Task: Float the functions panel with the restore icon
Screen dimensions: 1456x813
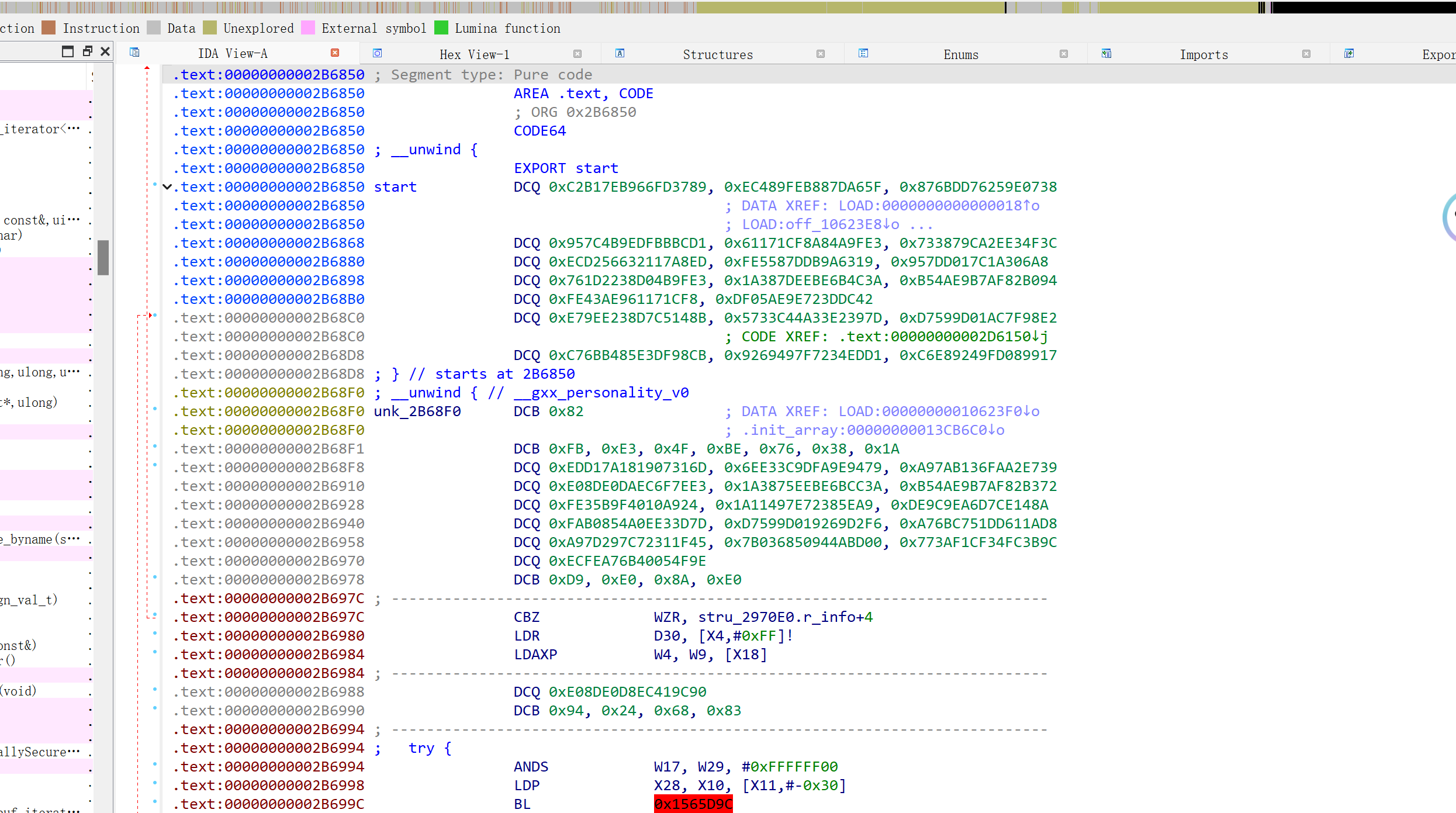Action: [88, 51]
